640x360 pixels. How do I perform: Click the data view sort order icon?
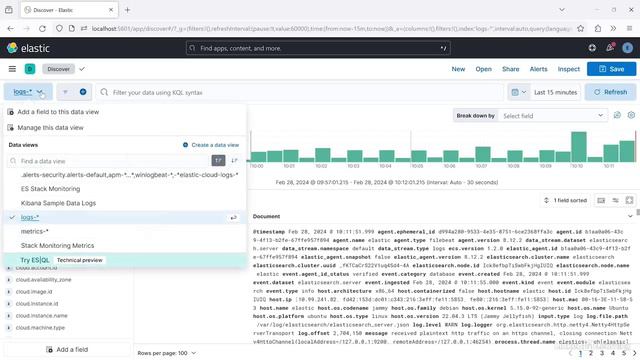click(x=234, y=161)
